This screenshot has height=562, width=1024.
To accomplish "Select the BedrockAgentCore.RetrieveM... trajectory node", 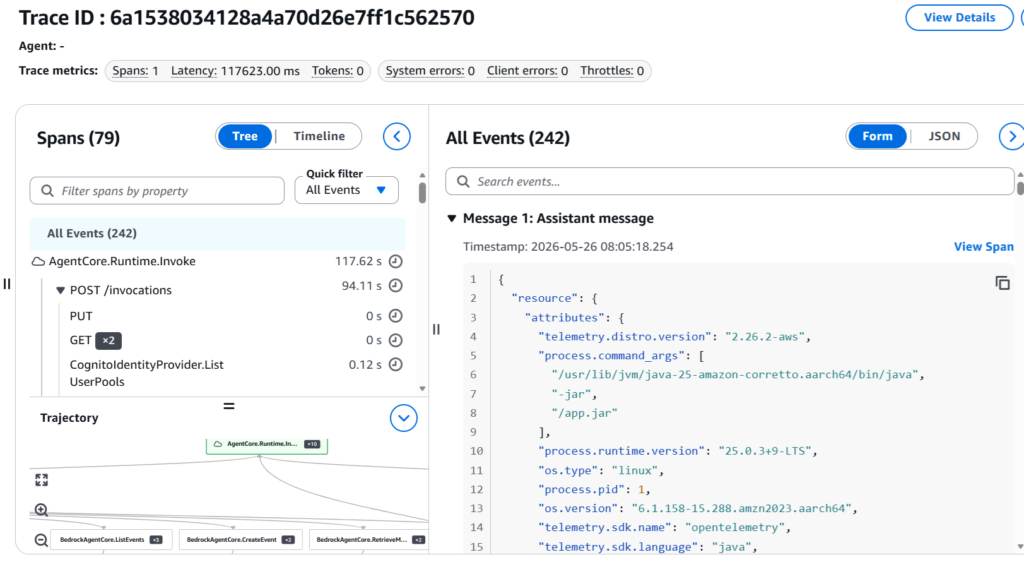I will [x=369, y=540].
